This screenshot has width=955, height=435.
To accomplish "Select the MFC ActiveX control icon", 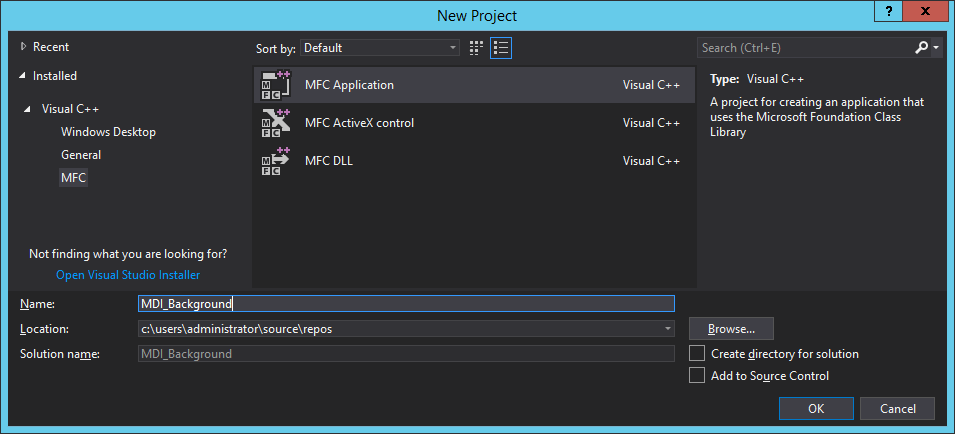I will point(275,123).
